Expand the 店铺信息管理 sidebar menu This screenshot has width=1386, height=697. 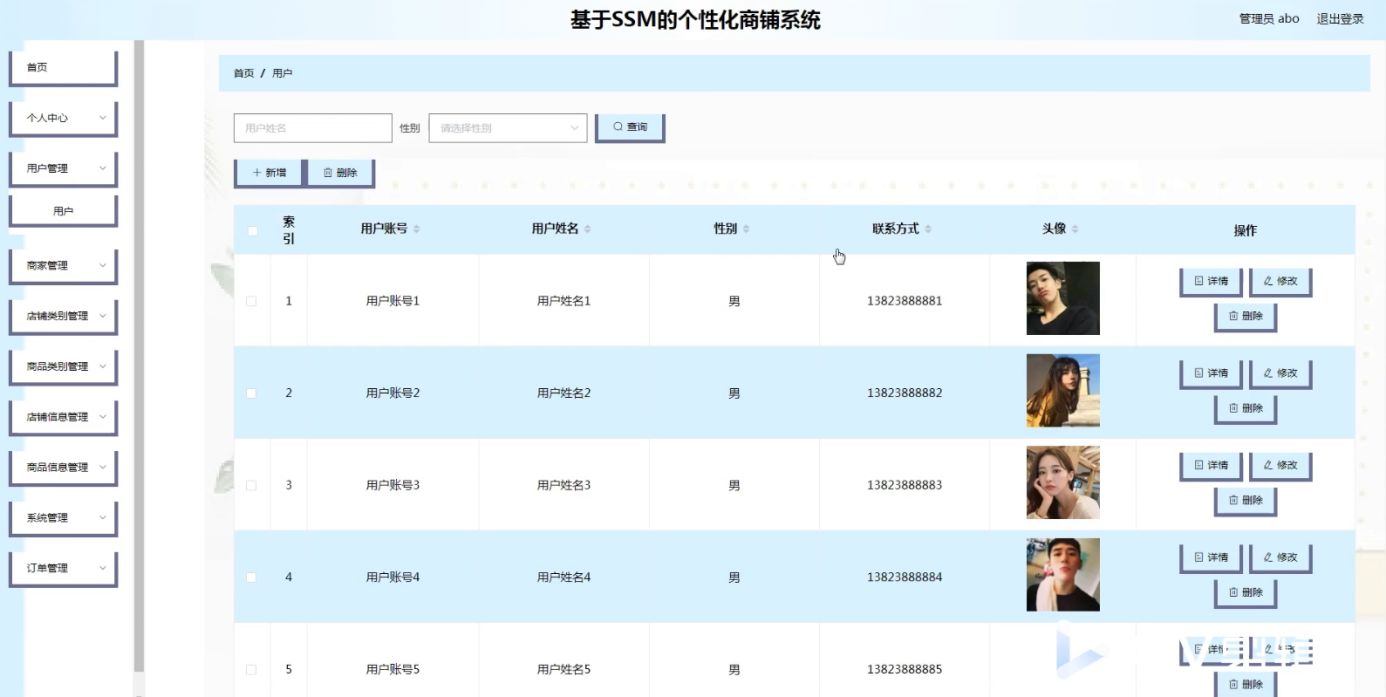(63, 417)
